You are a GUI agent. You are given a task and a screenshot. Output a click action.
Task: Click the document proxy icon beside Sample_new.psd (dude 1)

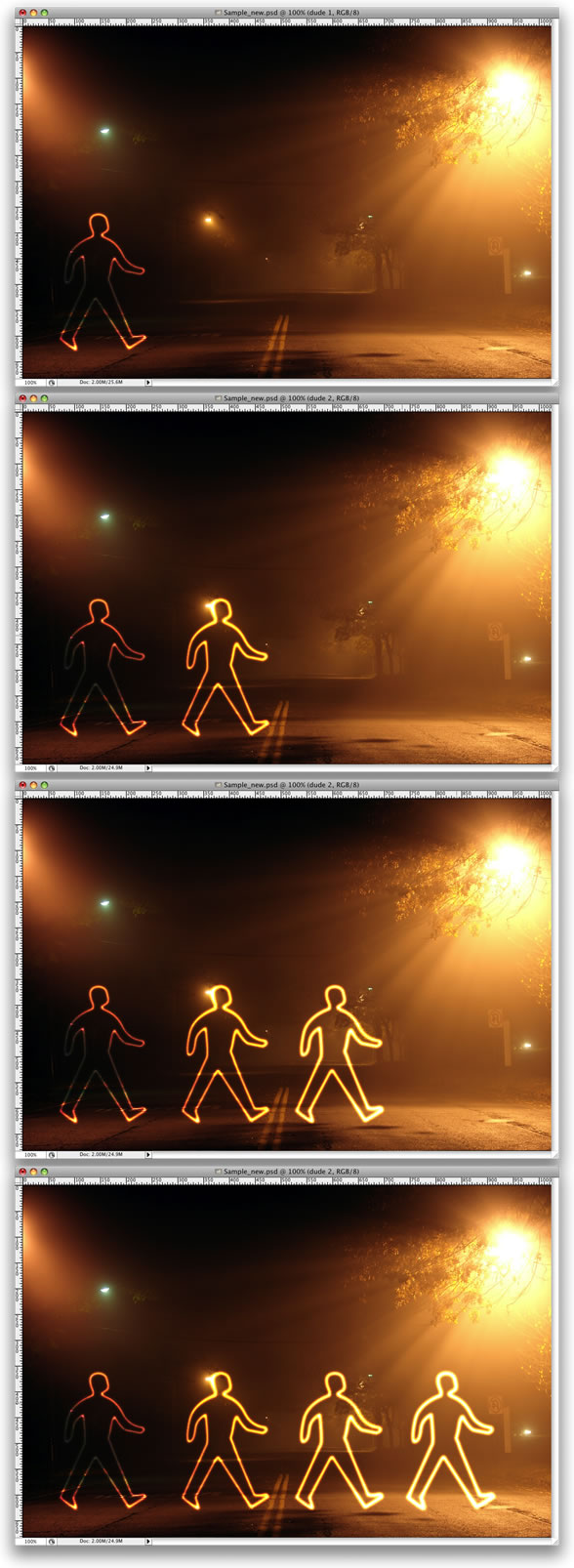pos(219,13)
